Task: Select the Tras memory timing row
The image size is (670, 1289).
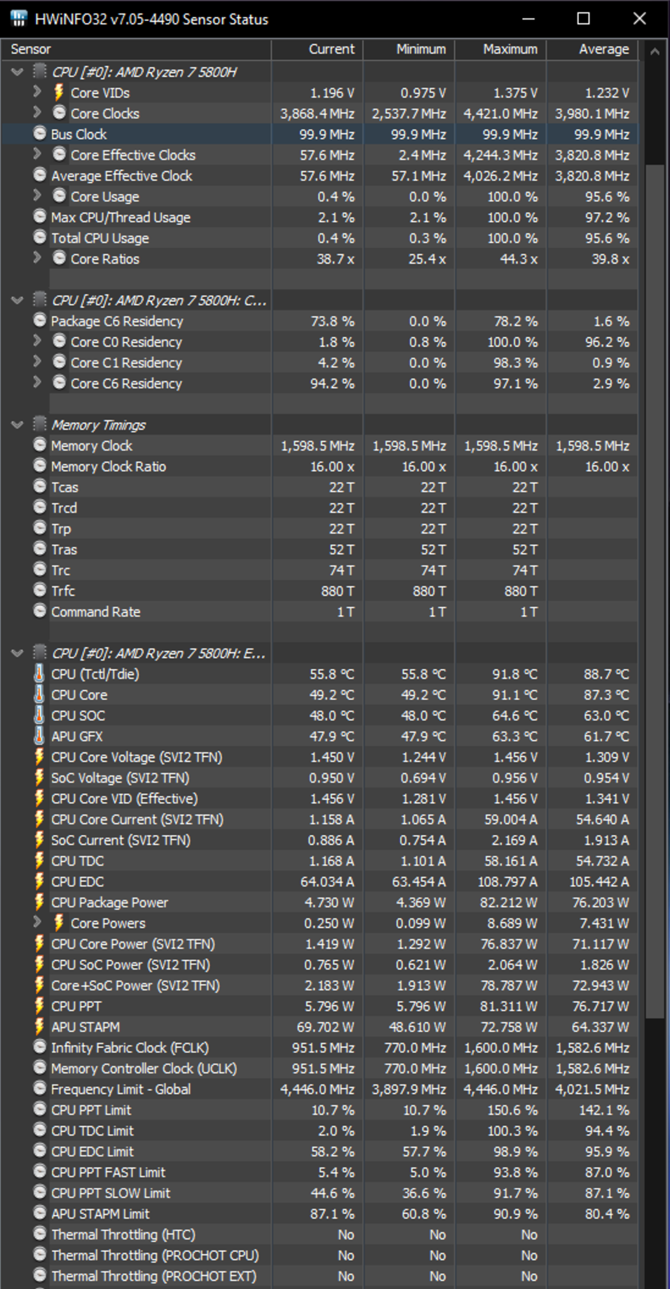Action: (x=320, y=549)
